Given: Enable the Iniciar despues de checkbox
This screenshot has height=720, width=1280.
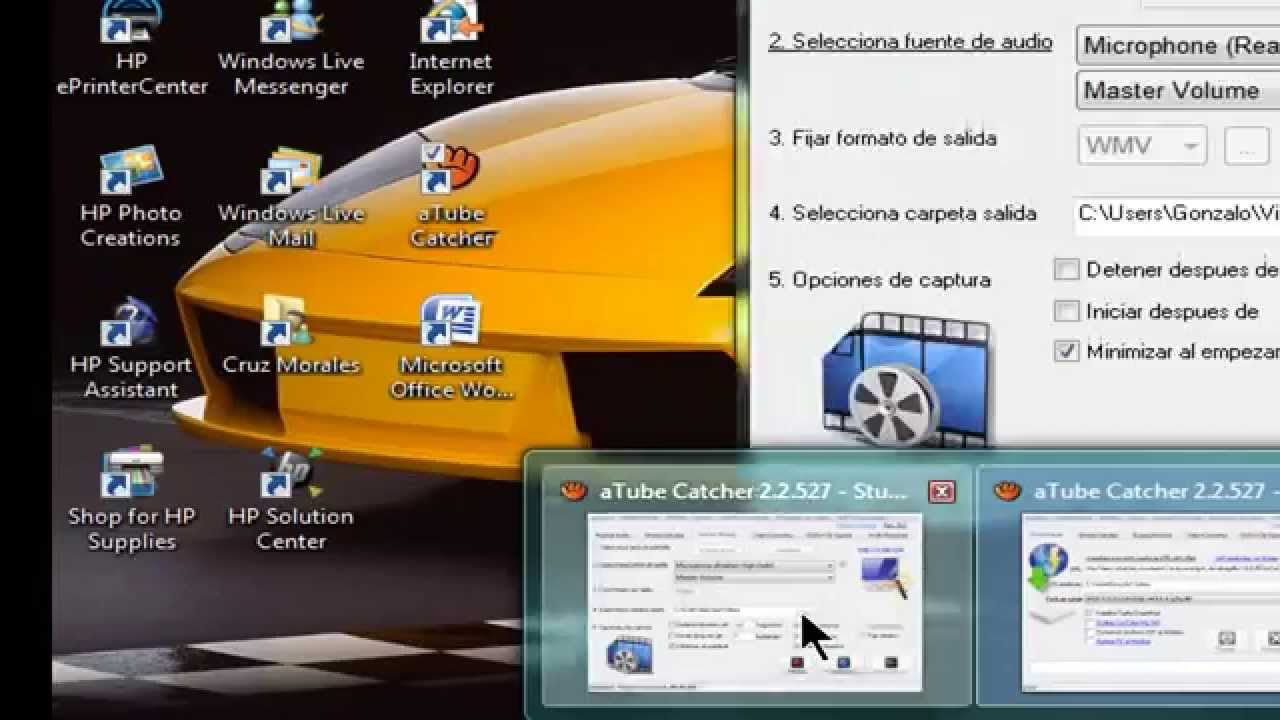Looking at the screenshot, I should [1067, 311].
